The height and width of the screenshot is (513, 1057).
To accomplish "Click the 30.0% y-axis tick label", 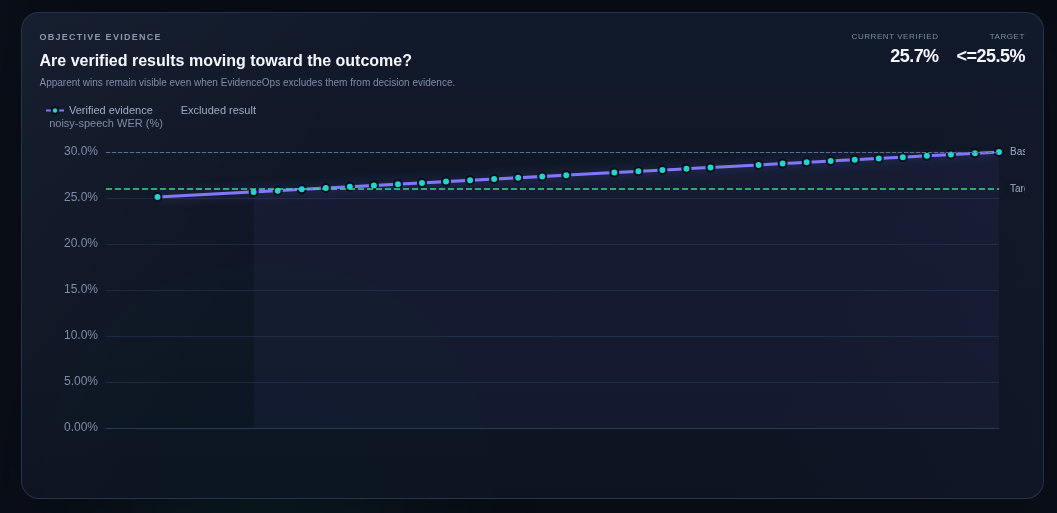I will [x=81, y=151].
